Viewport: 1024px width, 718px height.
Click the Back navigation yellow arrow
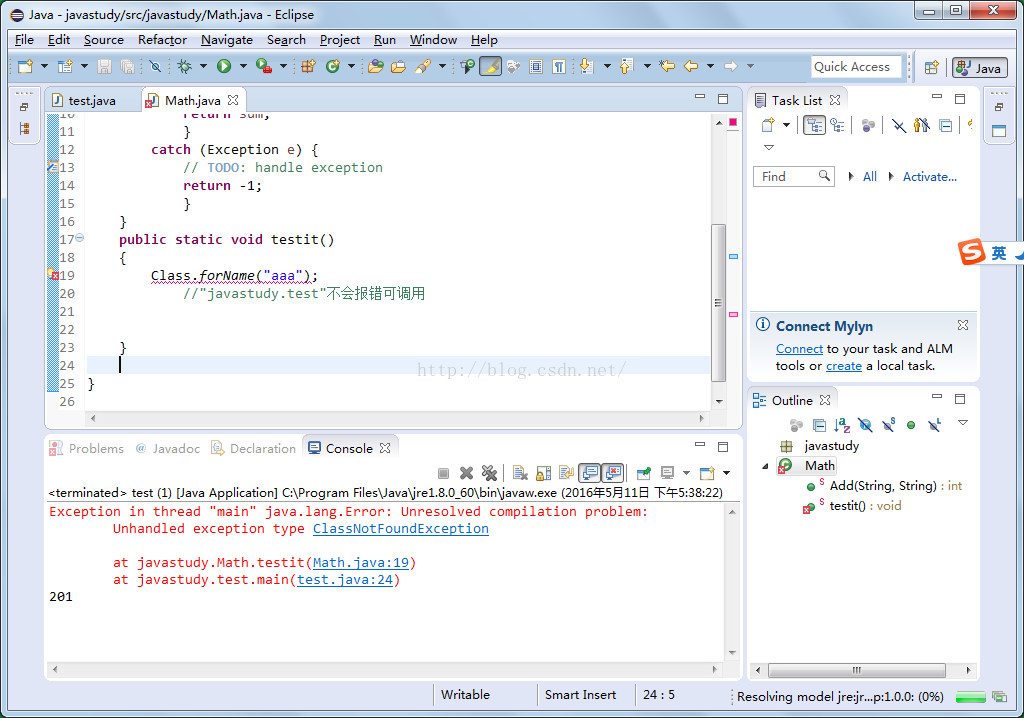[691, 66]
